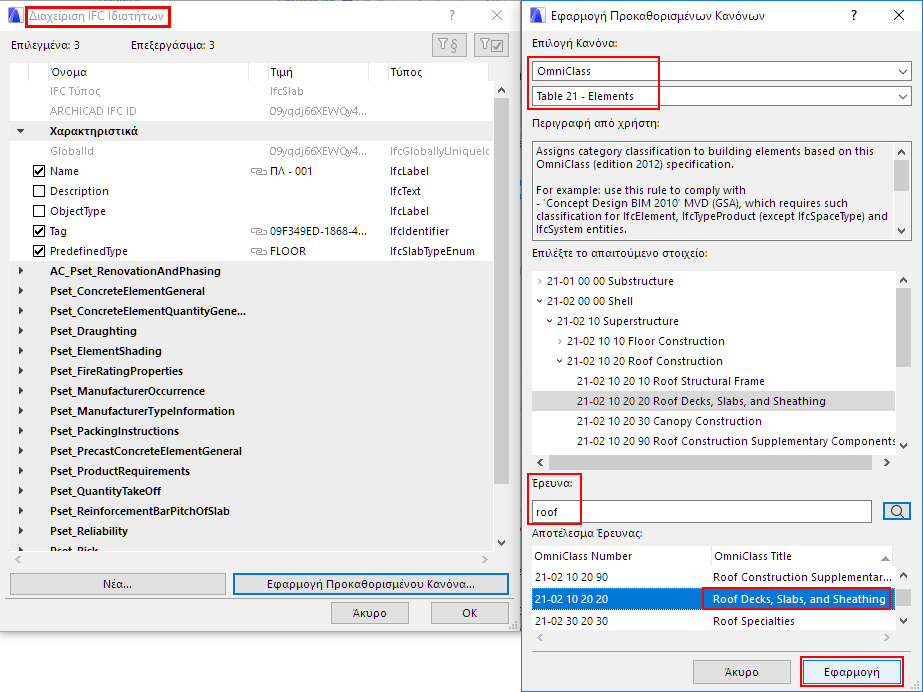Click the link icon beside ΠΛ - 001
This screenshot has width=923, height=692.
tap(259, 171)
